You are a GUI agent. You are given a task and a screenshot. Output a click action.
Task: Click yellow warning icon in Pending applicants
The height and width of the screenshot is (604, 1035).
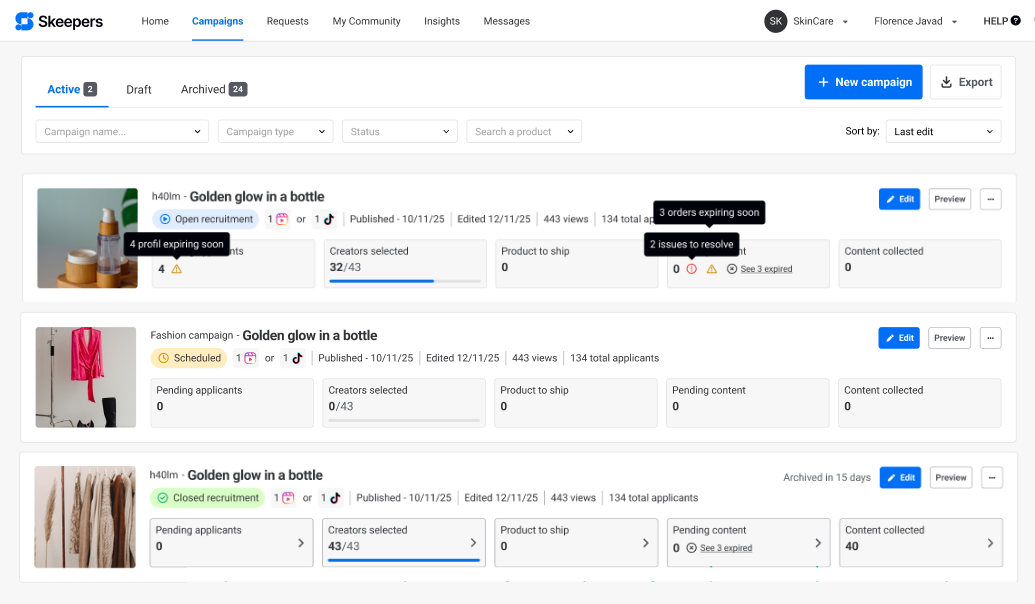tap(177, 269)
